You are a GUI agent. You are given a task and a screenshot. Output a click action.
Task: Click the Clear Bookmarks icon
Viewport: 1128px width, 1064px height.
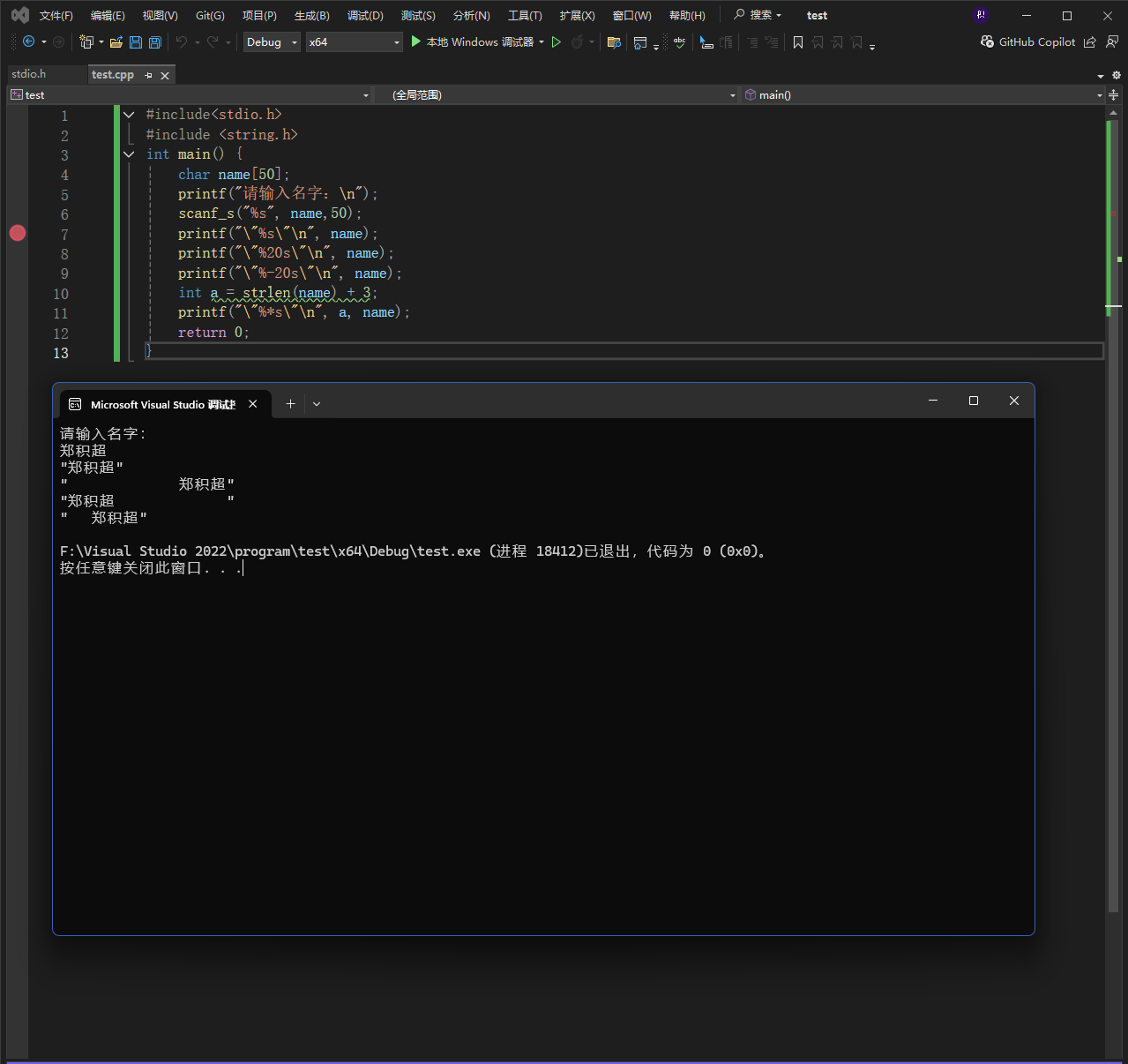click(x=856, y=41)
